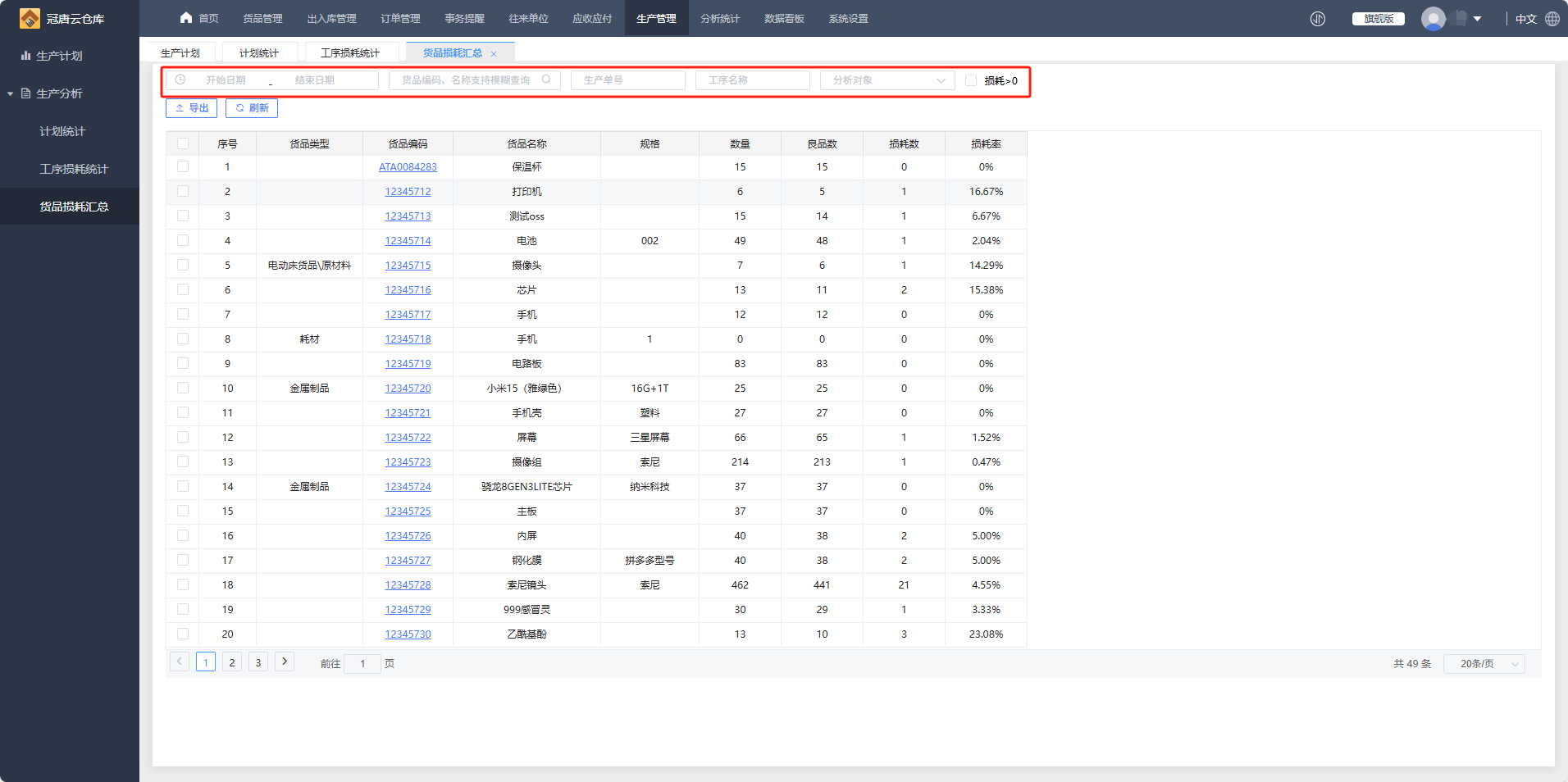The image size is (1568, 782).
Task: Switch to the 工序损耗统计 tab
Action: coord(350,52)
